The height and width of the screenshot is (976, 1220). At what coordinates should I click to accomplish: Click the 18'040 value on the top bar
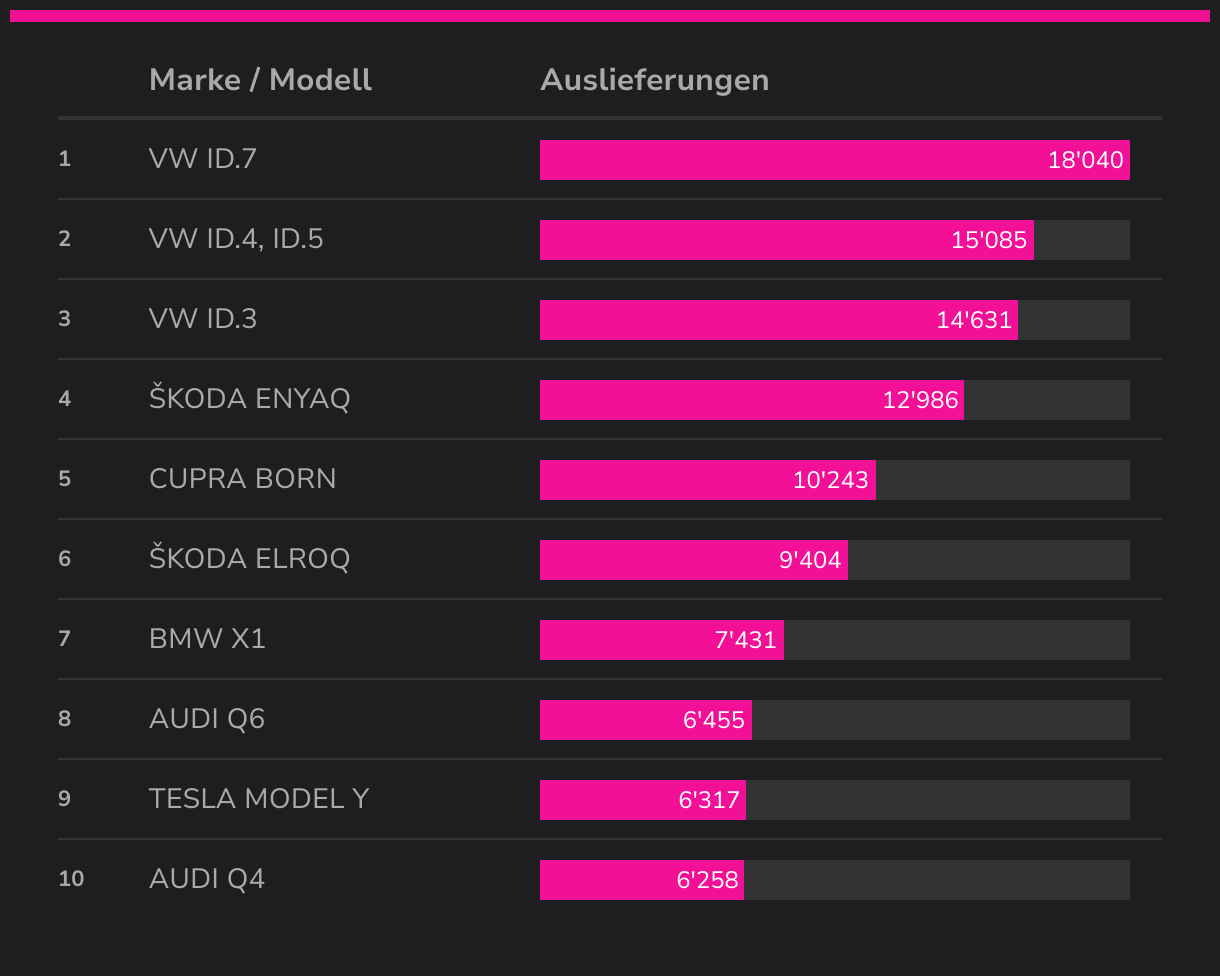(1085, 160)
